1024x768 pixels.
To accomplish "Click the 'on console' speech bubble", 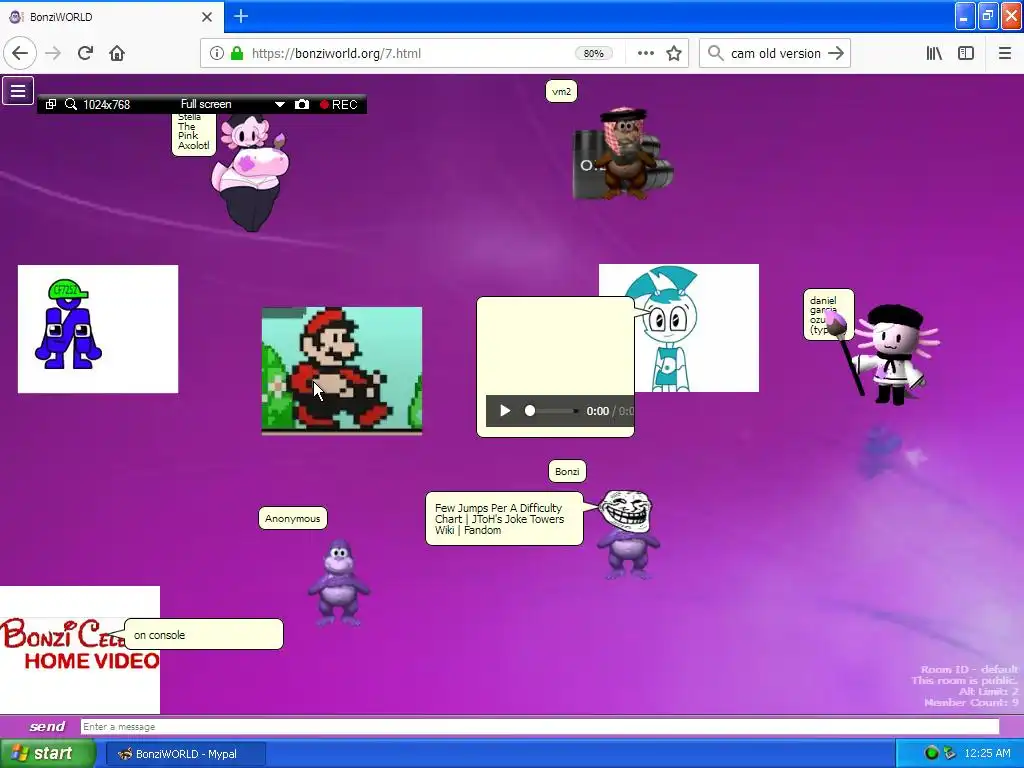I will [x=204, y=635].
